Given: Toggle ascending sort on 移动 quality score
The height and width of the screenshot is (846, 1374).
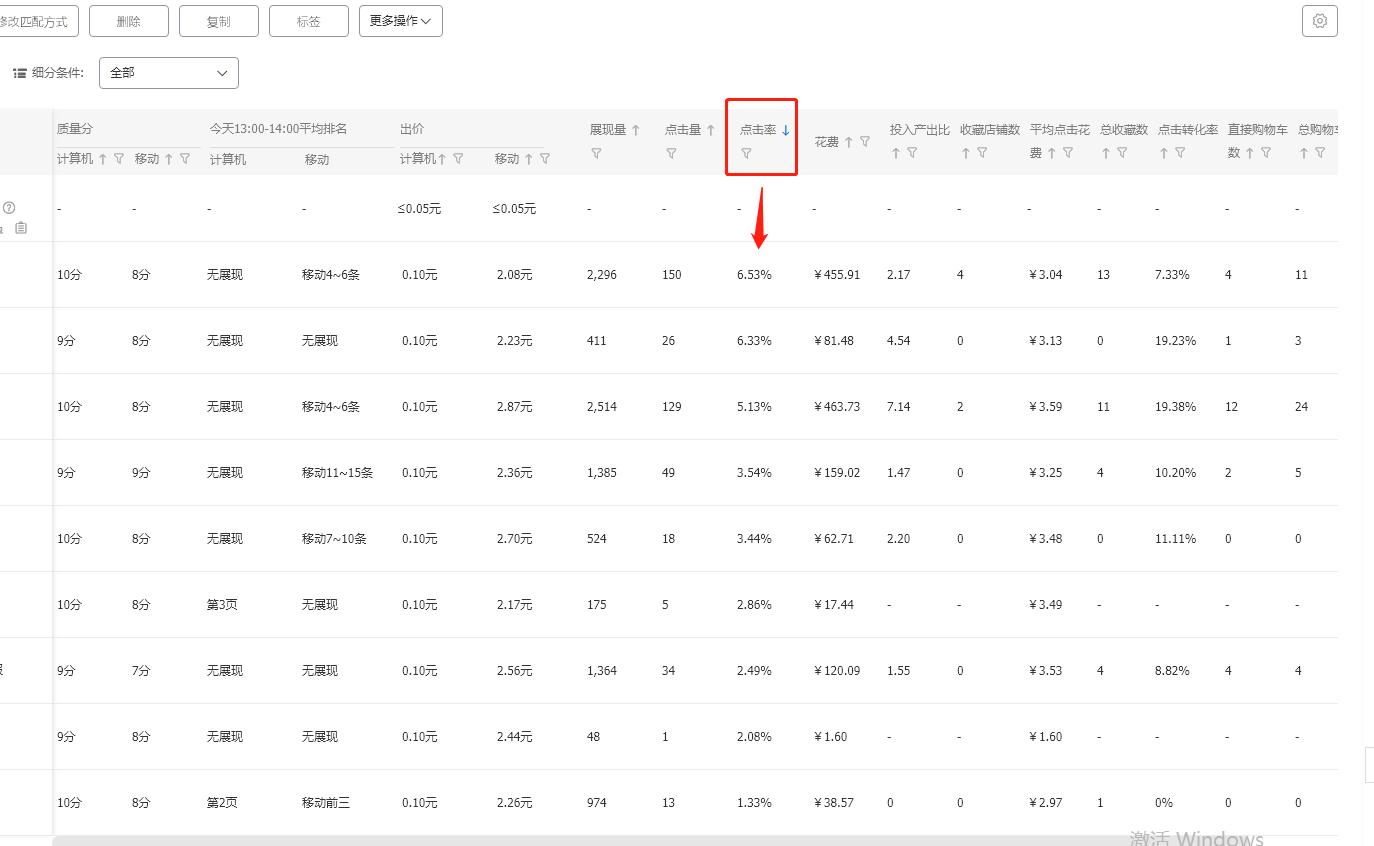Looking at the screenshot, I should pyautogui.click(x=168, y=159).
